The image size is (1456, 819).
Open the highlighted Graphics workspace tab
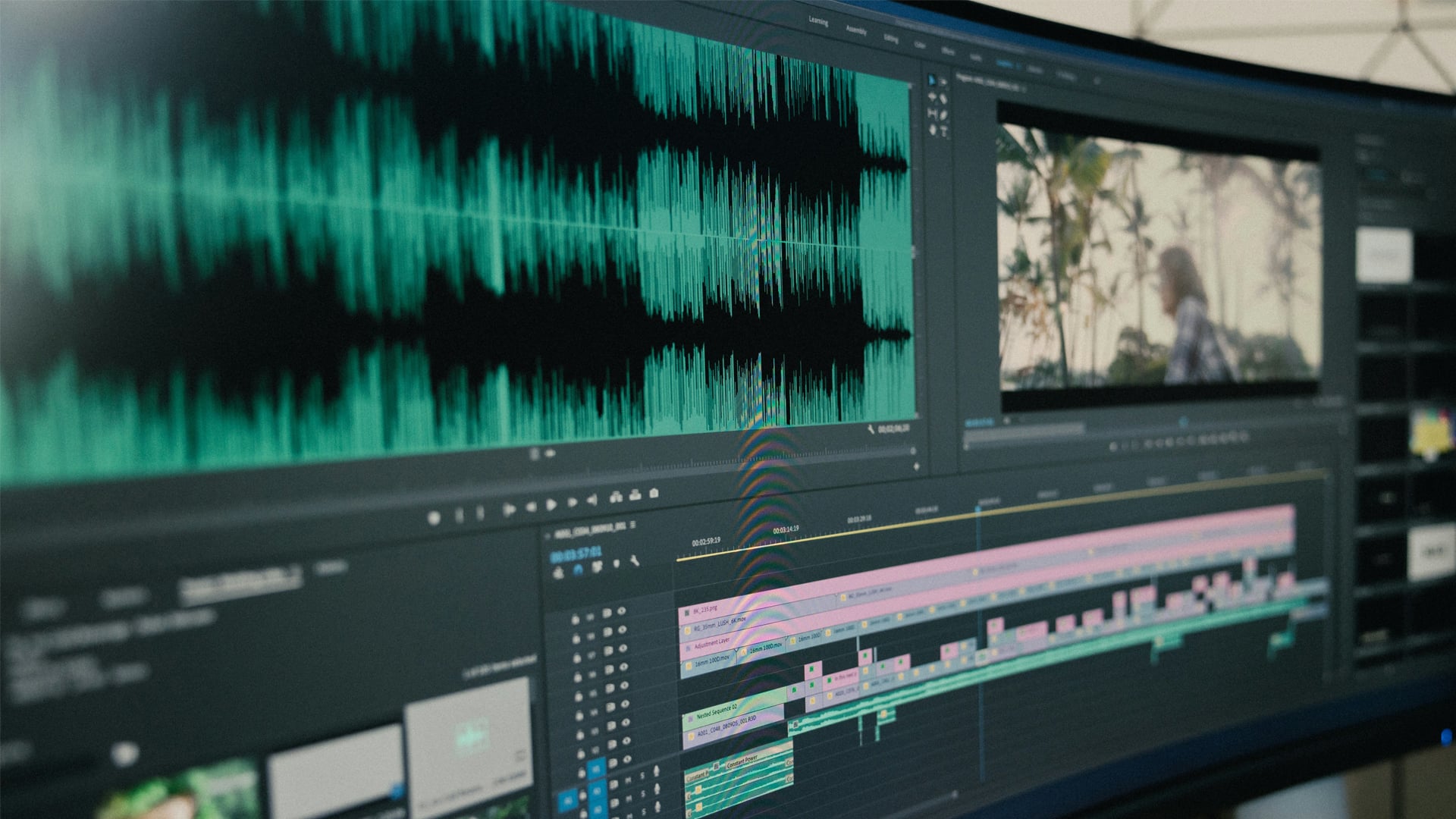coord(1005,64)
